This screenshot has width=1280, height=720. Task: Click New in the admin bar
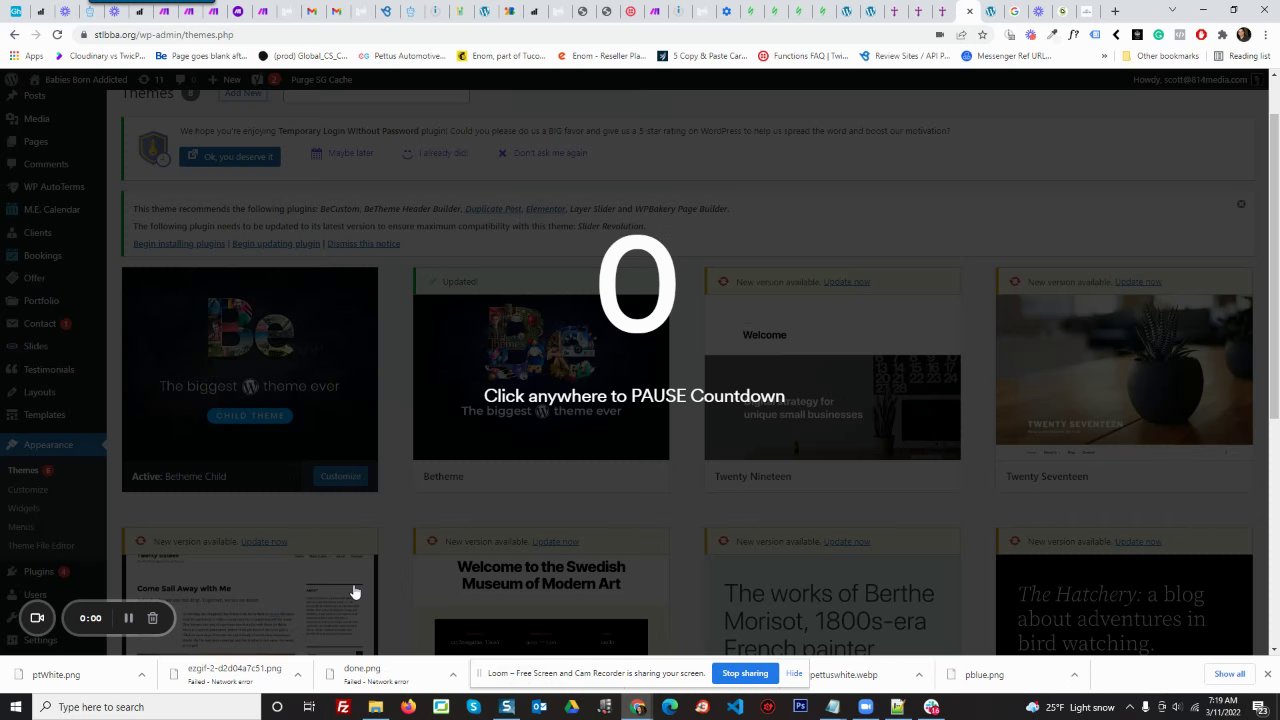coord(225,79)
